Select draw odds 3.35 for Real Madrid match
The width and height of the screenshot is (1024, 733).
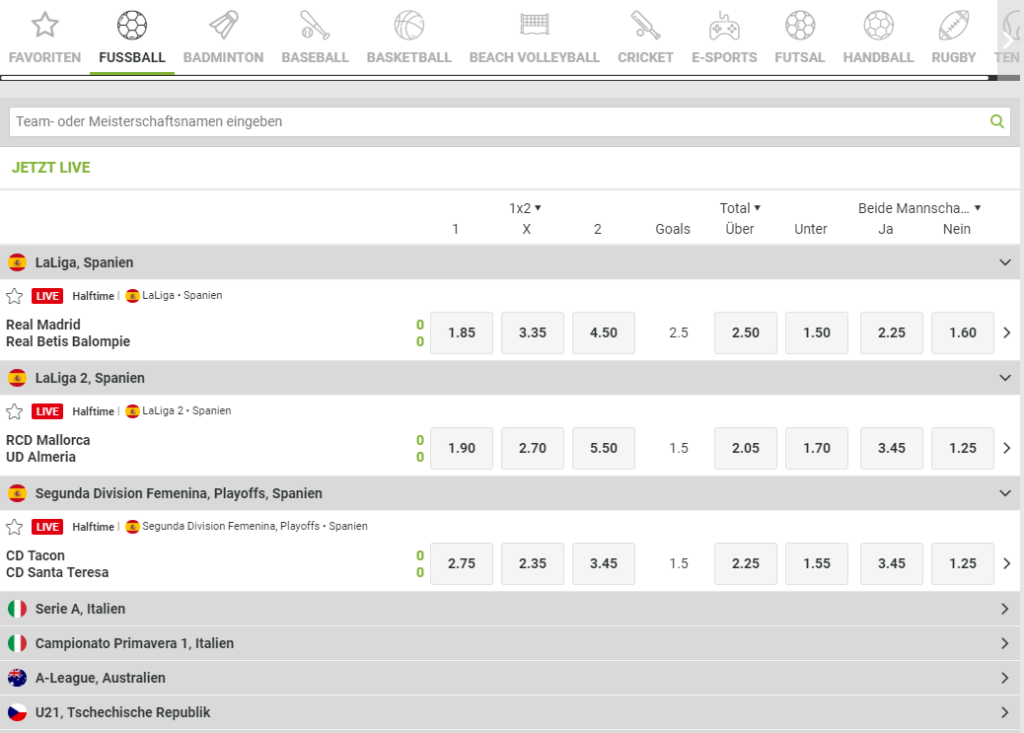coord(533,333)
